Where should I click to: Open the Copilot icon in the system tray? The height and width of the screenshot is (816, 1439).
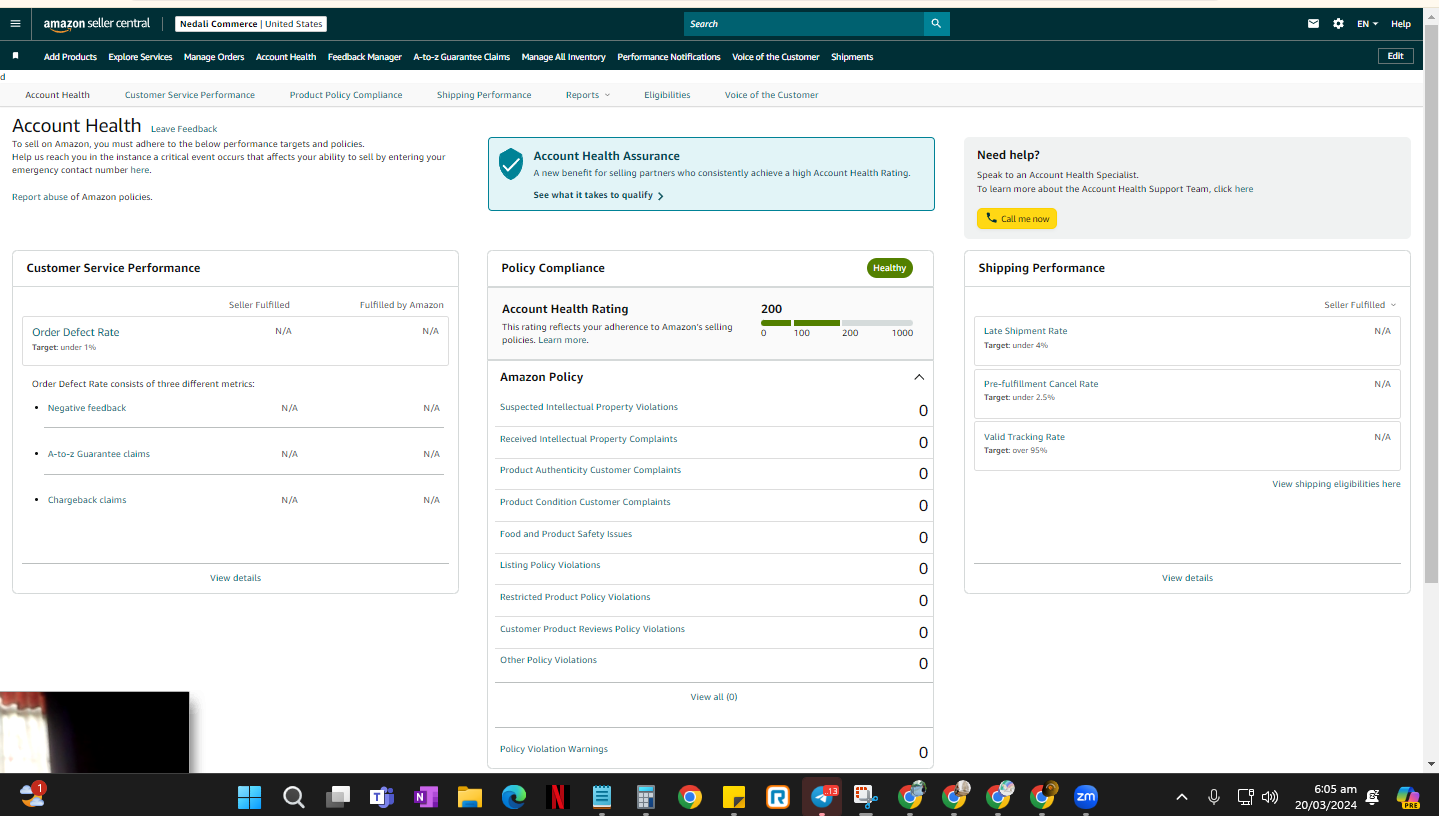tap(1408, 797)
